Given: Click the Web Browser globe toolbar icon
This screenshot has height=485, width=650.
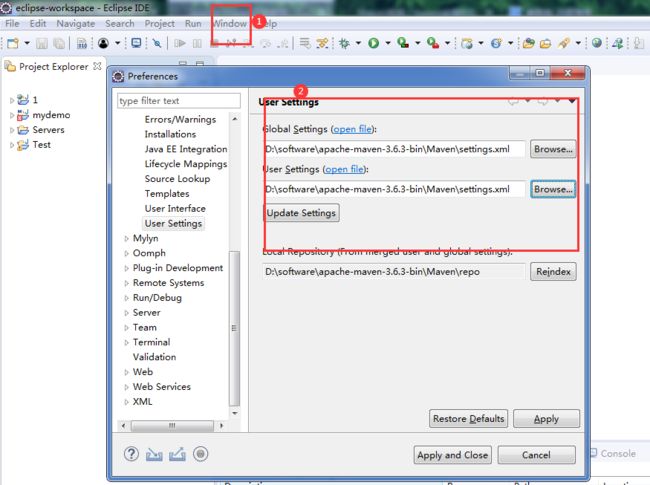Looking at the screenshot, I should point(597,43).
